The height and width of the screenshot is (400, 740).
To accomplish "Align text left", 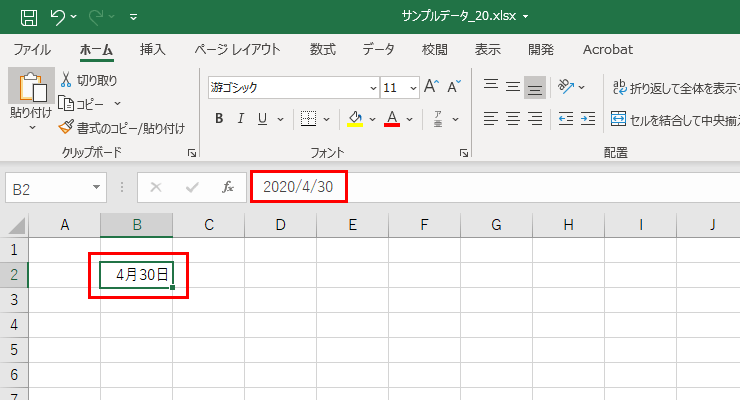I will coord(491,118).
